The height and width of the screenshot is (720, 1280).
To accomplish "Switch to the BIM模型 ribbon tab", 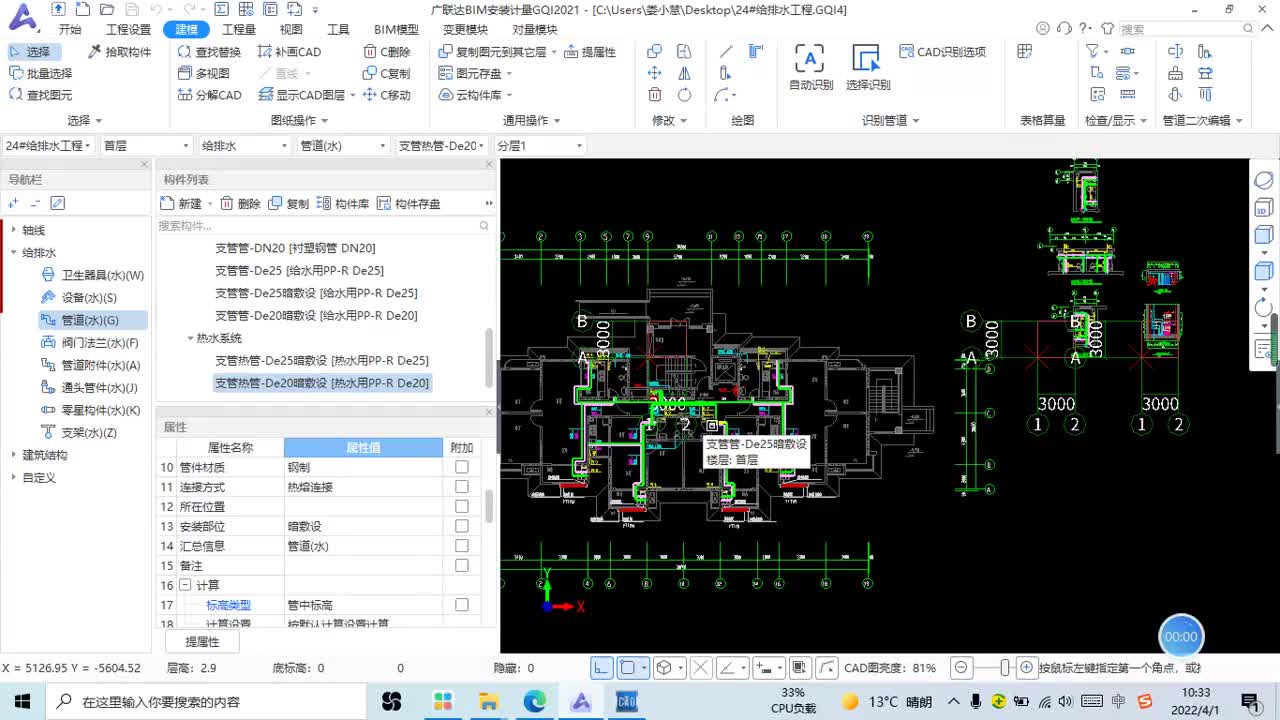I will pyautogui.click(x=396, y=29).
